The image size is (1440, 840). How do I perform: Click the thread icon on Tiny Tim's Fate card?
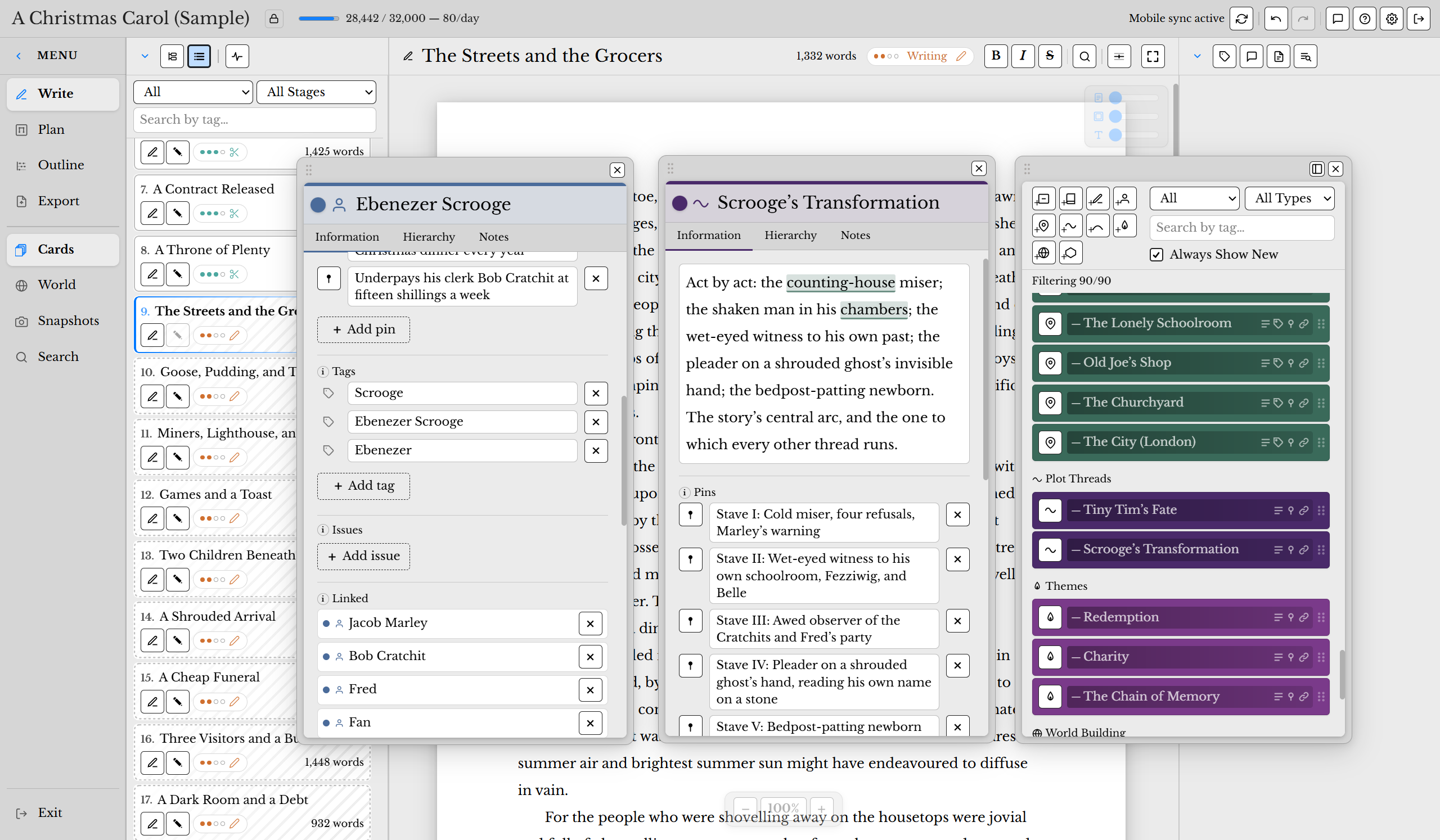pos(1050,511)
